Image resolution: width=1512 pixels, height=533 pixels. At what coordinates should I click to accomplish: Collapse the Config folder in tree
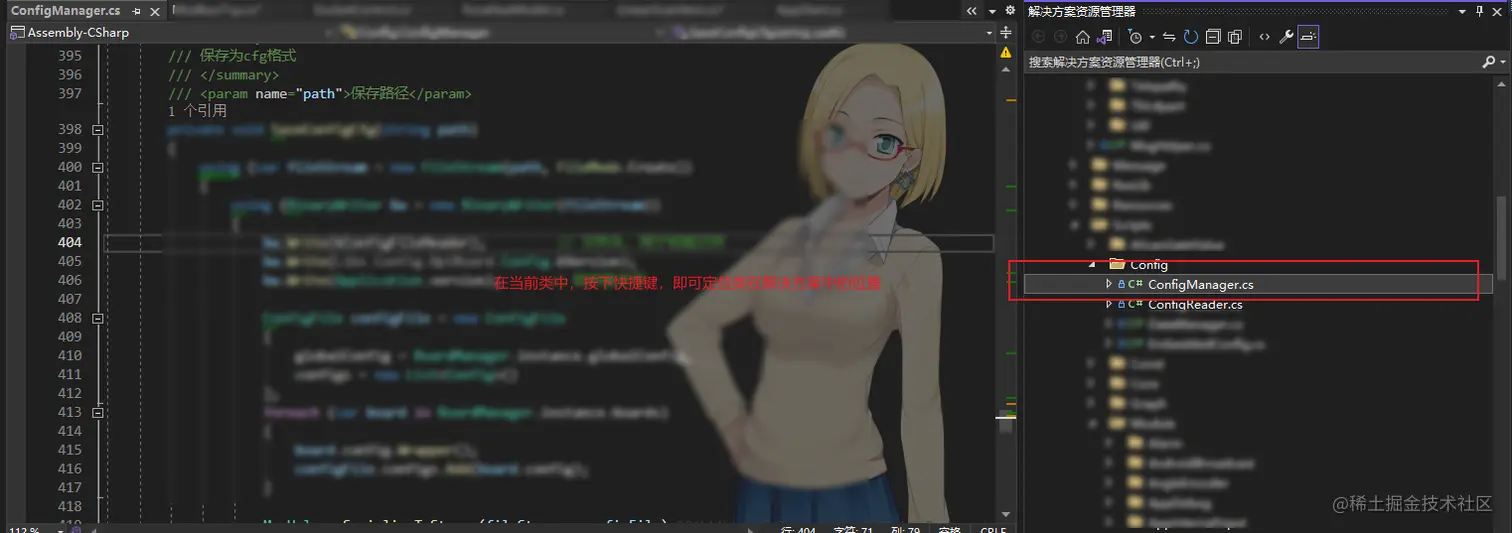pyautogui.click(x=1091, y=265)
